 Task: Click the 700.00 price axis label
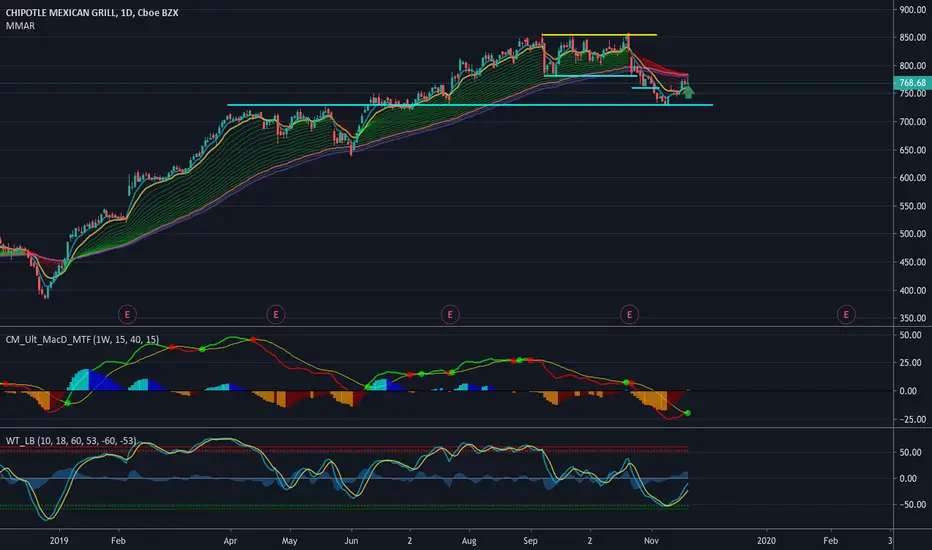pyautogui.click(x=912, y=122)
